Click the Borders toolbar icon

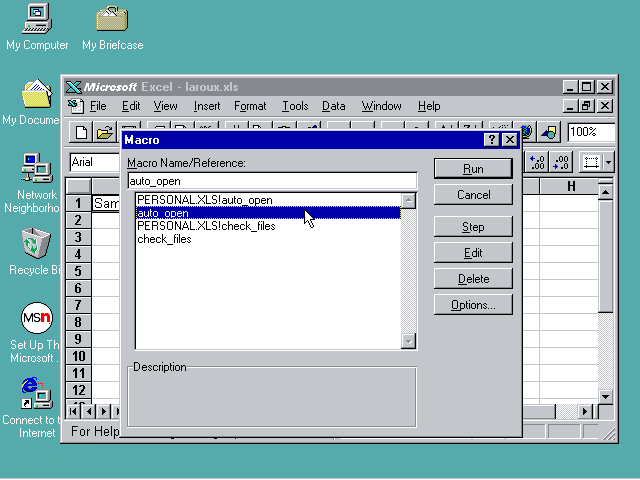(x=591, y=162)
